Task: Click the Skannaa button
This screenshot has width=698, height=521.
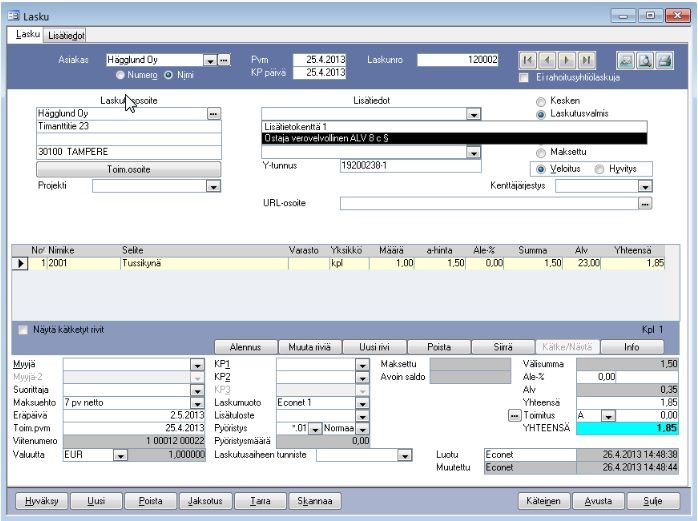Action: pos(315,501)
